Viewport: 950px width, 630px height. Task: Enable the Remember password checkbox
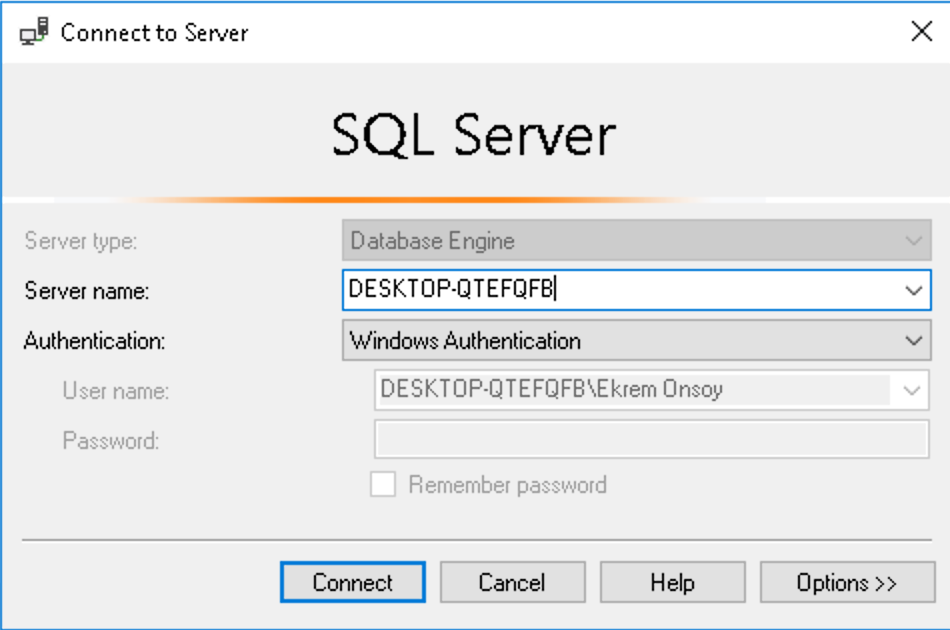(x=383, y=485)
